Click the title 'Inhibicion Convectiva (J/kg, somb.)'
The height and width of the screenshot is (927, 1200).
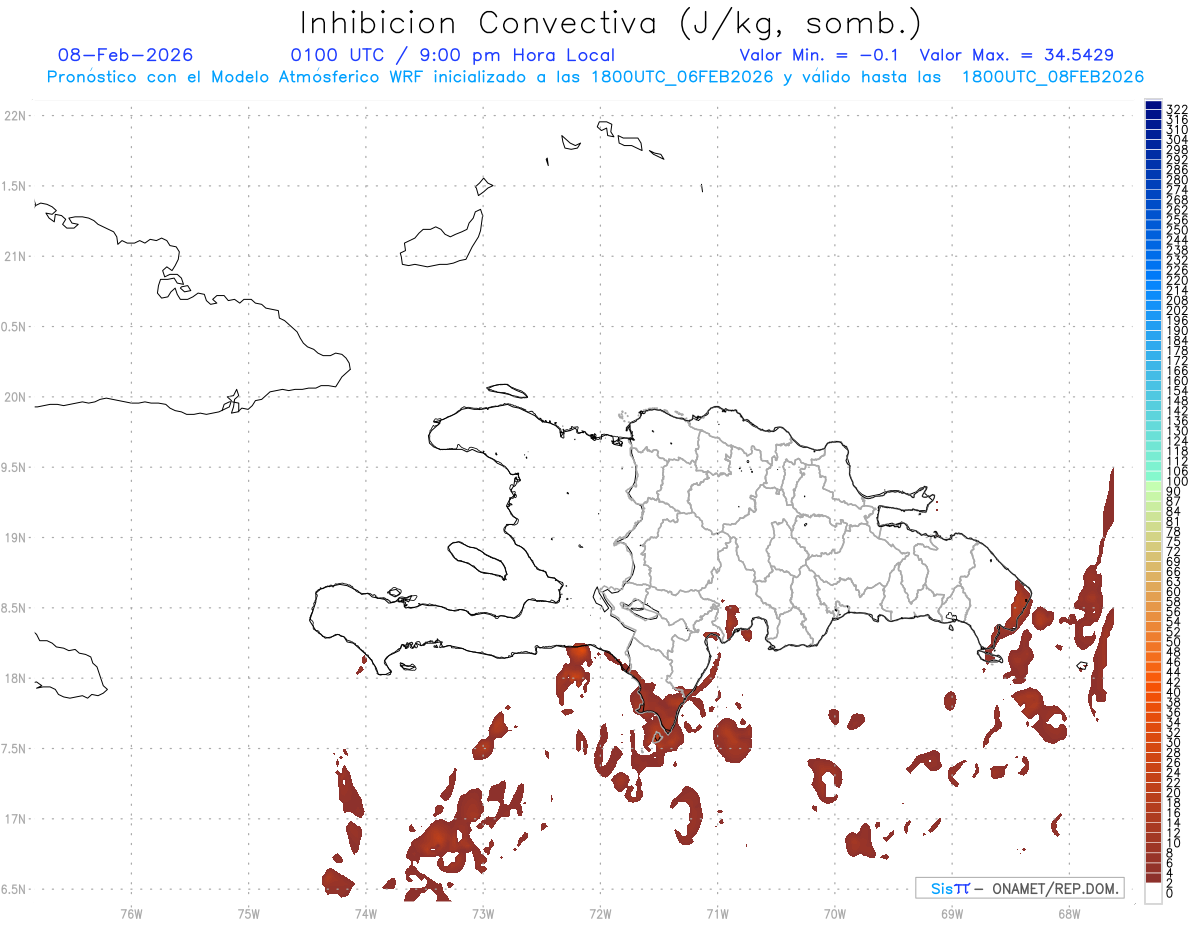pos(611,24)
